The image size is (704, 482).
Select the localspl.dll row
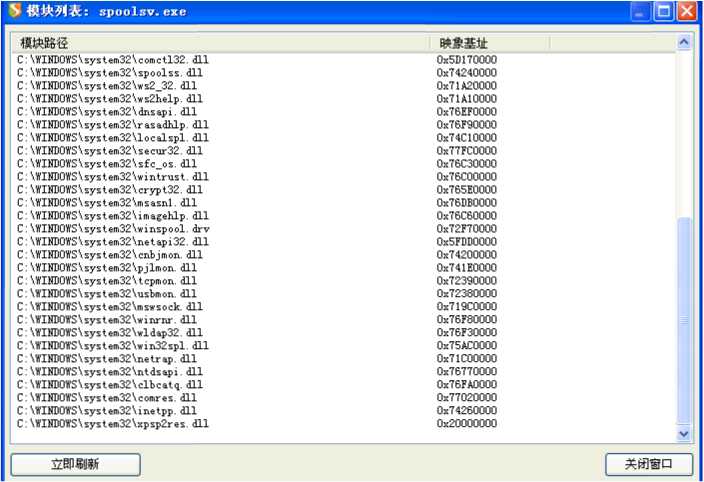pos(343,138)
